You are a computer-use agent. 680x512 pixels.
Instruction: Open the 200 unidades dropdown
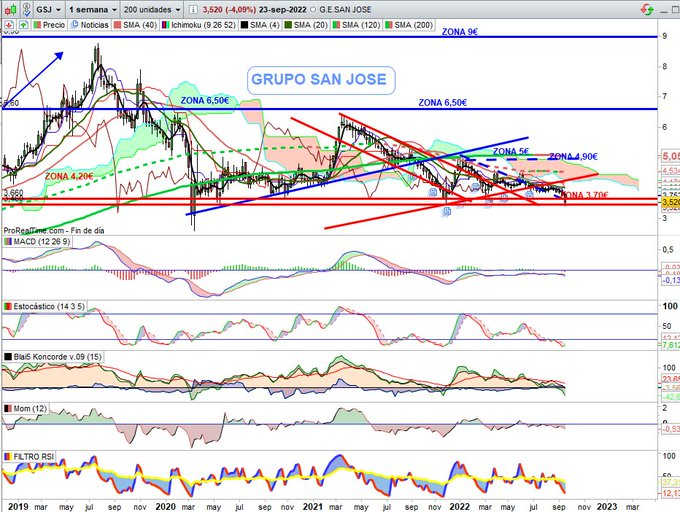tap(152, 10)
